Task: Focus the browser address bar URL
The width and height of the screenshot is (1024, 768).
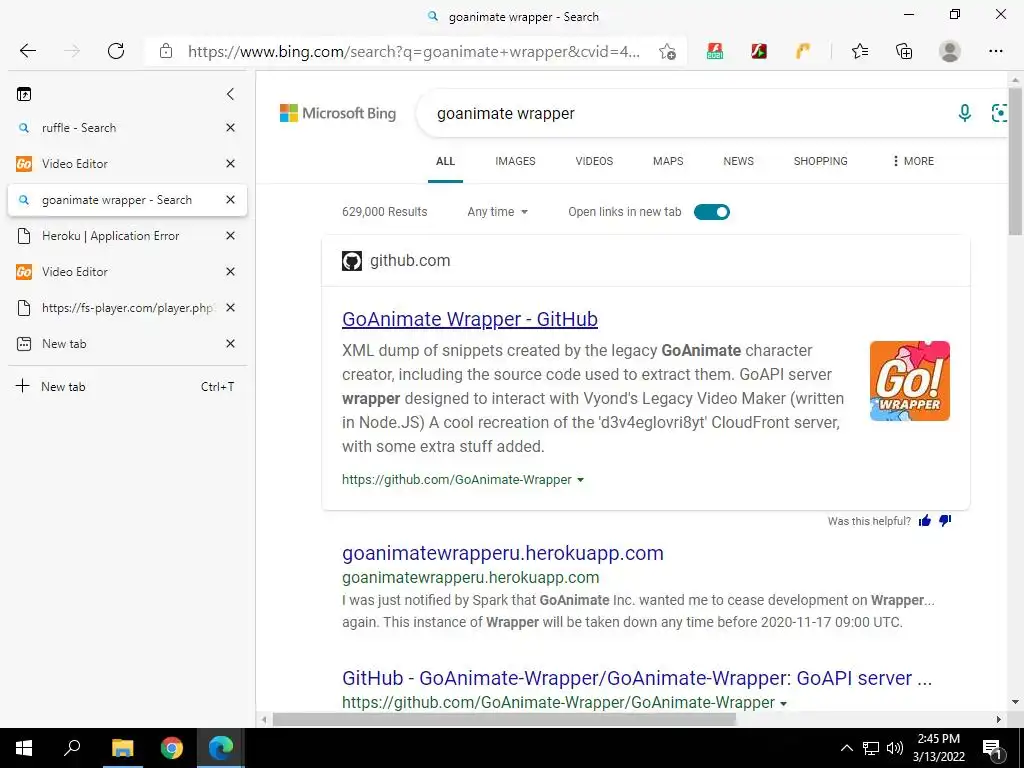Action: point(414,51)
